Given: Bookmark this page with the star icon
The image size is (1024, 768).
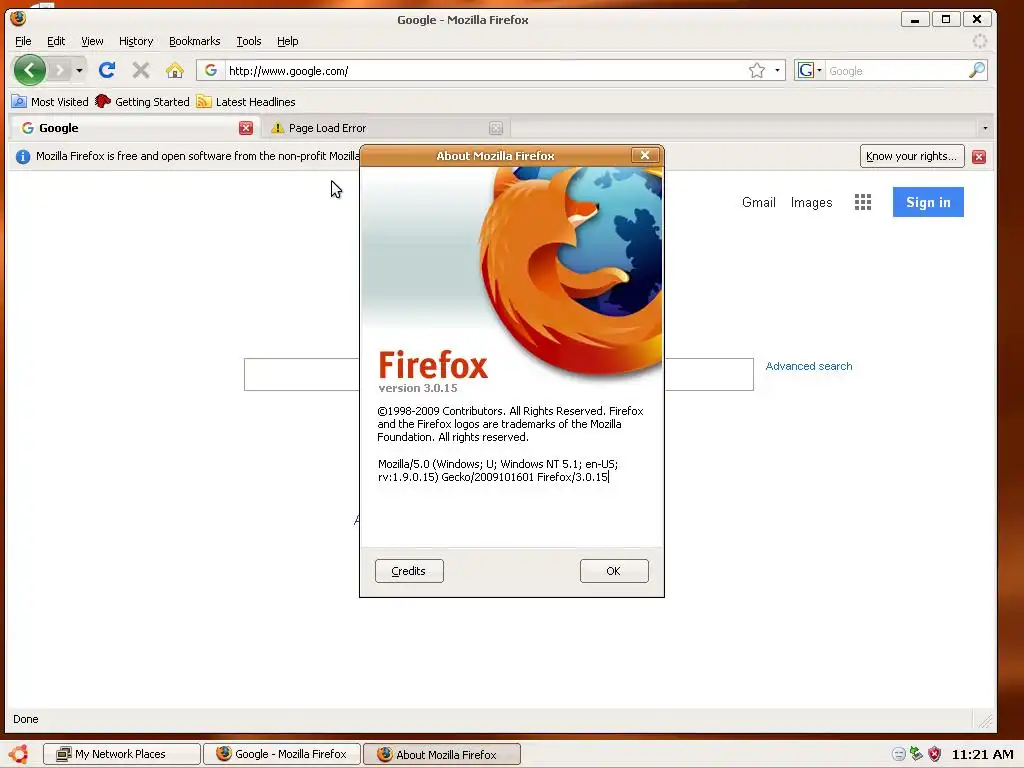Looking at the screenshot, I should click(757, 71).
